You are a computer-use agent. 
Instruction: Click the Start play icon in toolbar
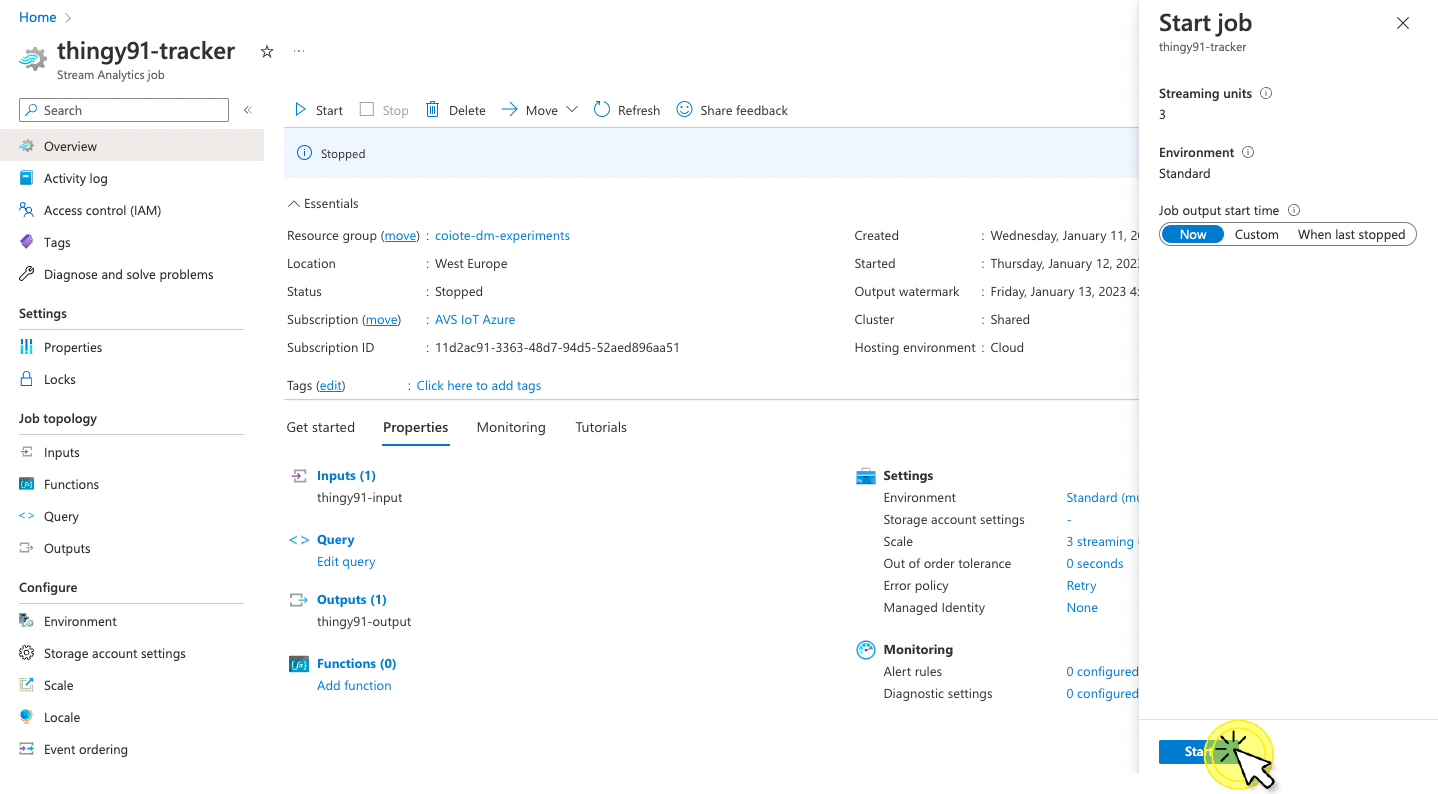pos(300,110)
